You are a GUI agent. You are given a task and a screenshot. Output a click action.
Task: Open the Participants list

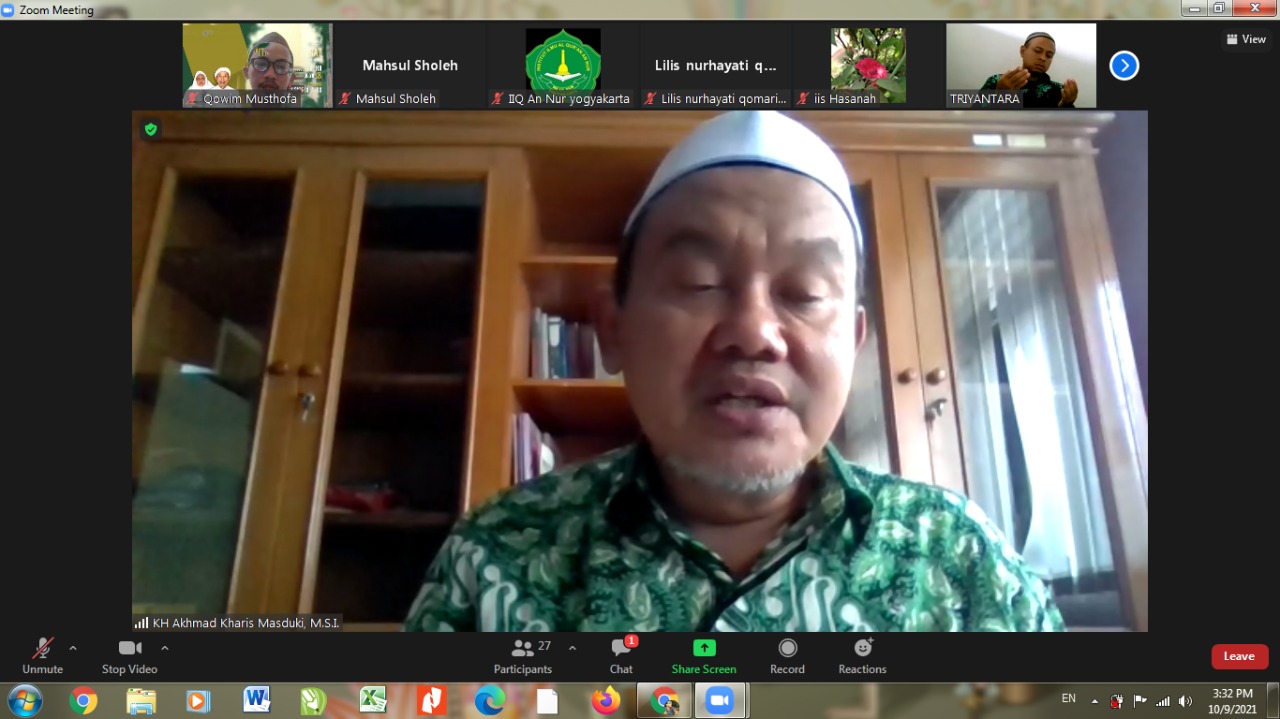523,655
